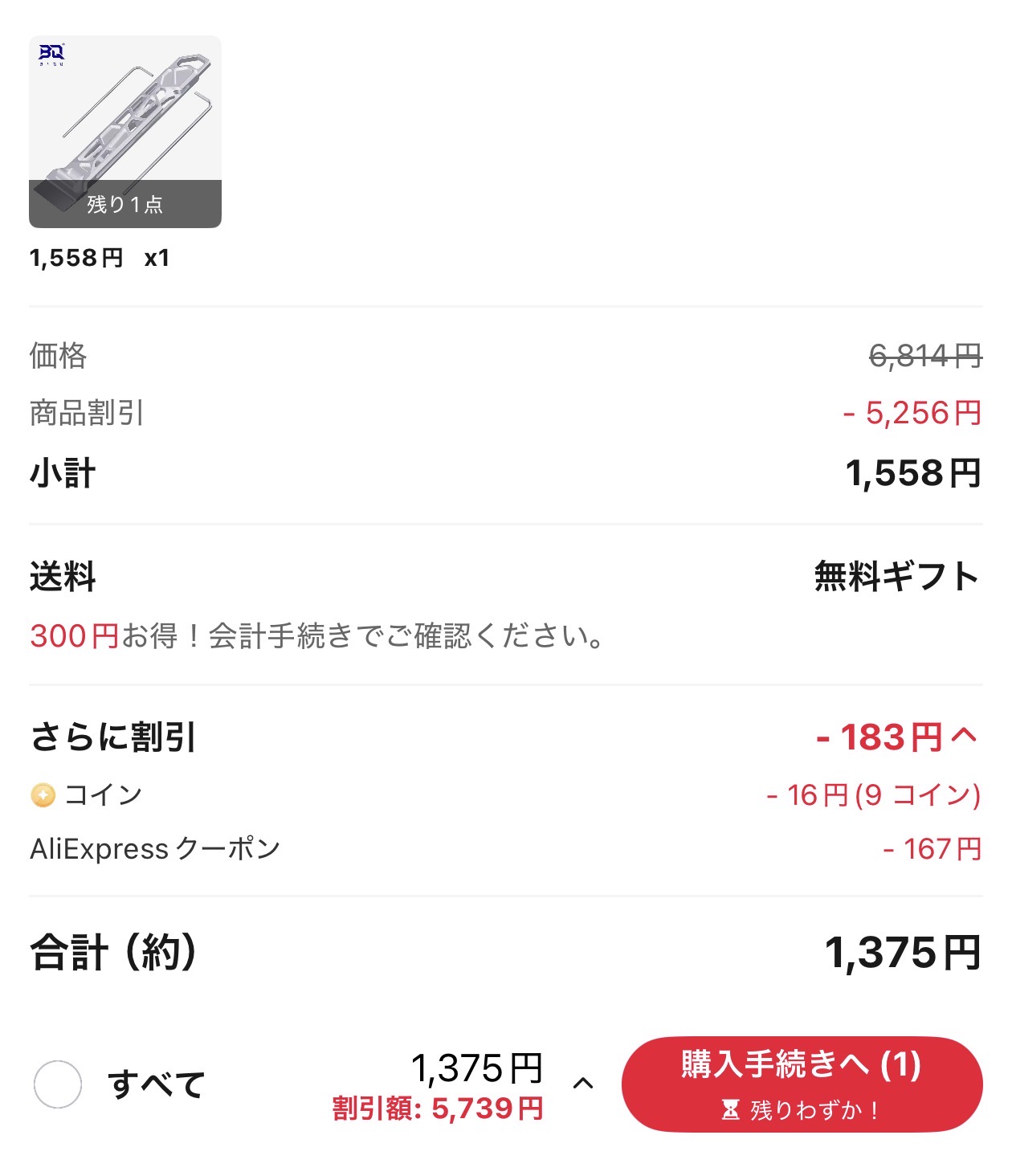Click the hourglass icon on purchase button
Viewport: 1012px width, 1176px height.
pyautogui.click(x=730, y=1110)
